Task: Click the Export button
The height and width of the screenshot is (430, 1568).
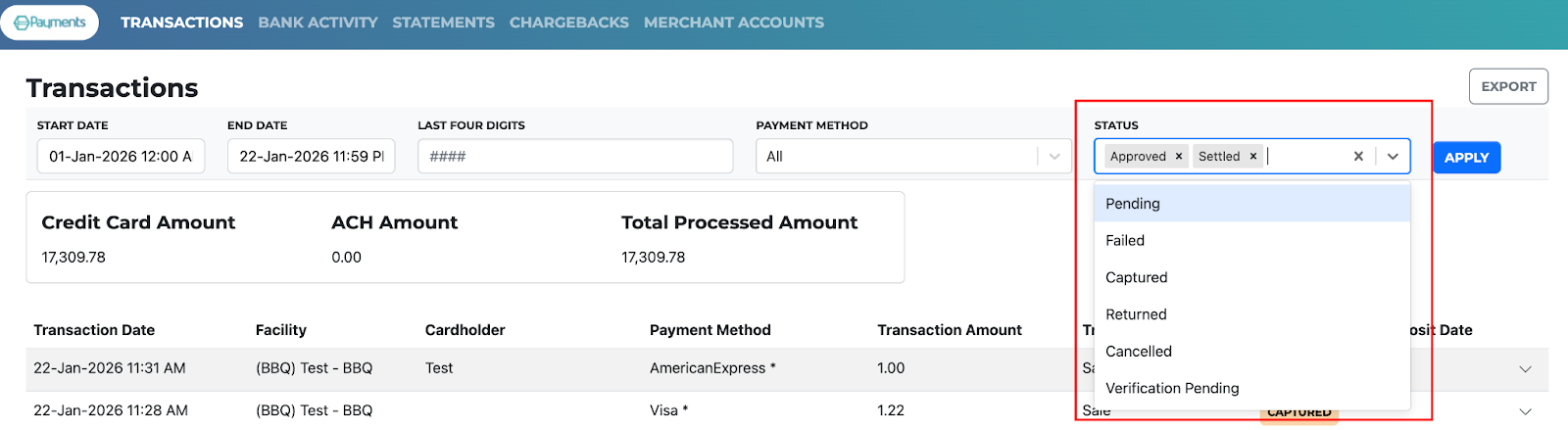Action: [1508, 86]
